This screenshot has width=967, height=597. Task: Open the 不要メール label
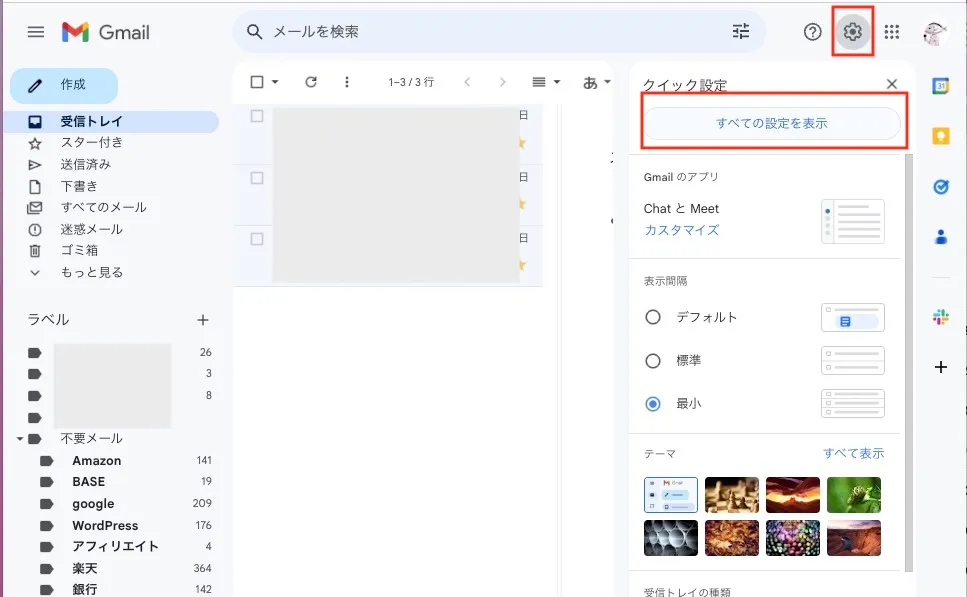tap(91, 438)
